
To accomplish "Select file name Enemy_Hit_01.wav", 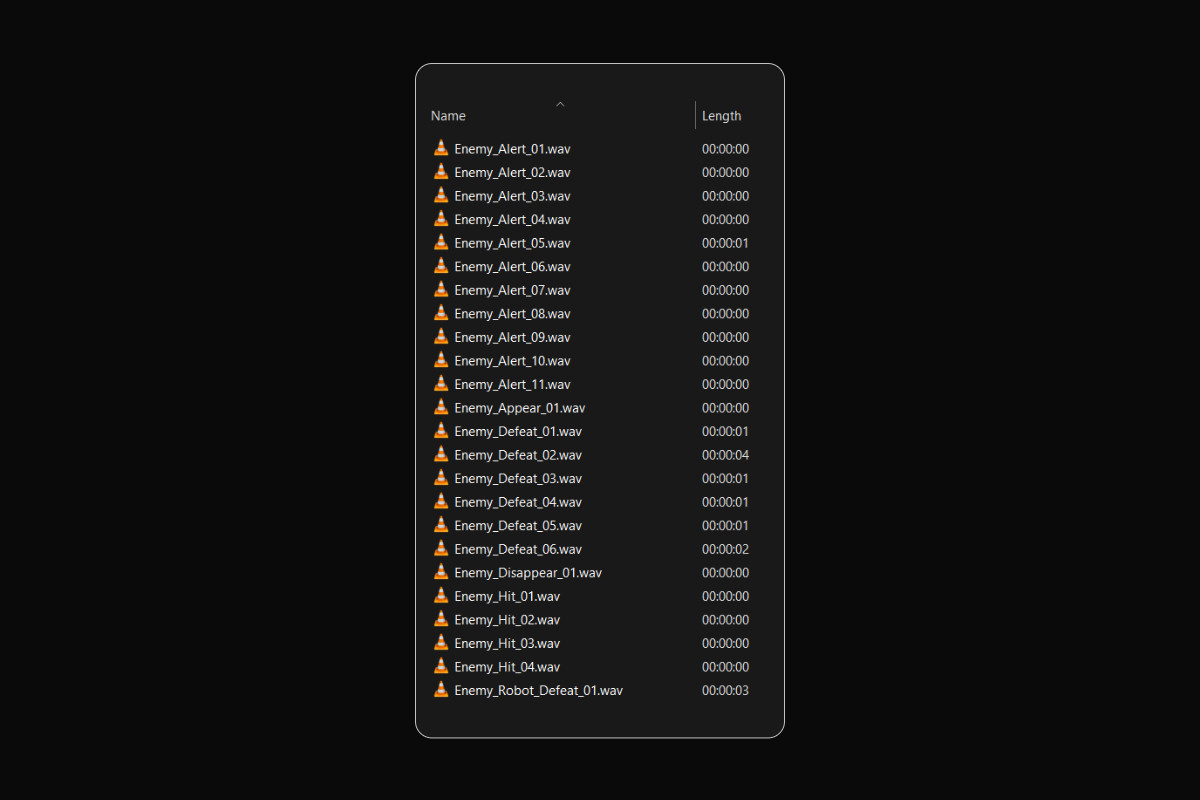I will click(x=507, y=596).
